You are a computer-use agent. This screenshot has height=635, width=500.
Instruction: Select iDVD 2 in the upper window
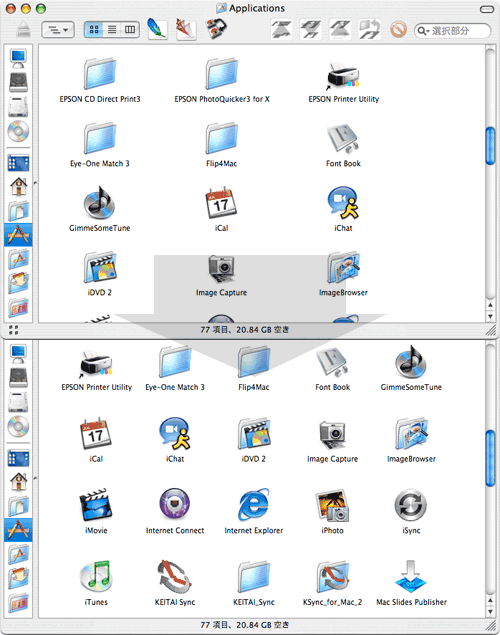pyautogui.click(x=100, y=268)
